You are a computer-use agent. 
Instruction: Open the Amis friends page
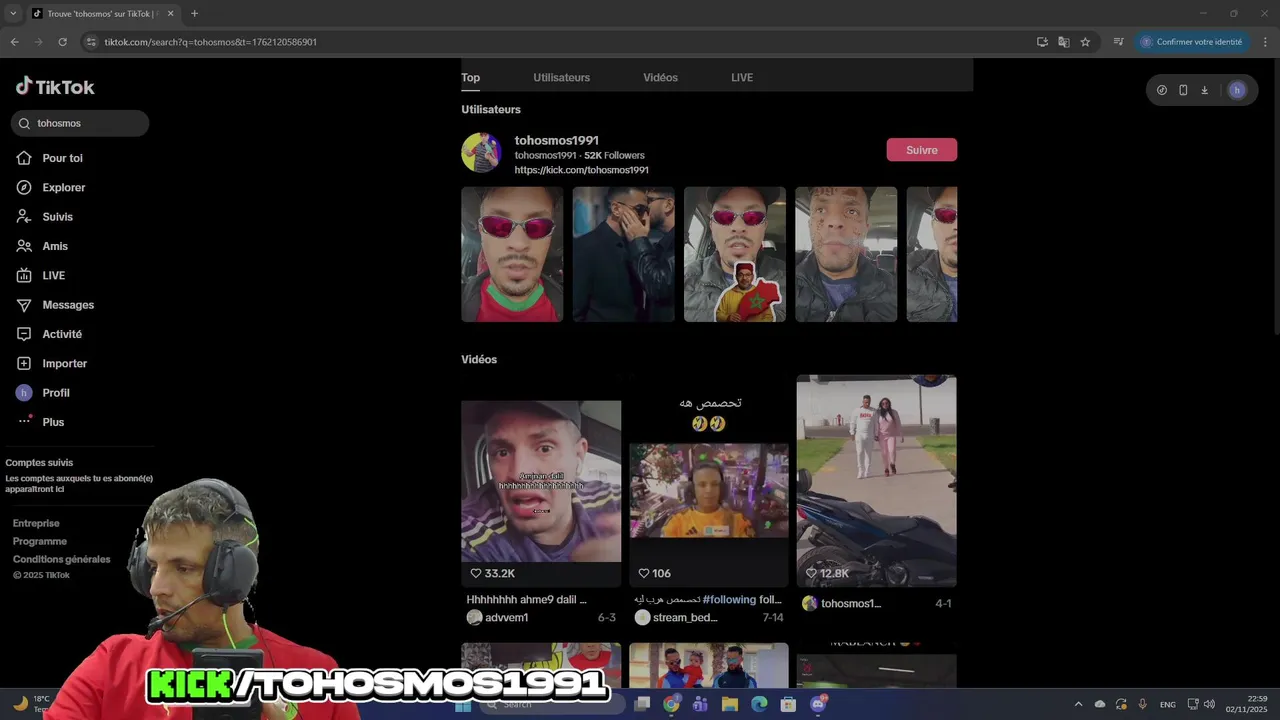pos(55,246)
